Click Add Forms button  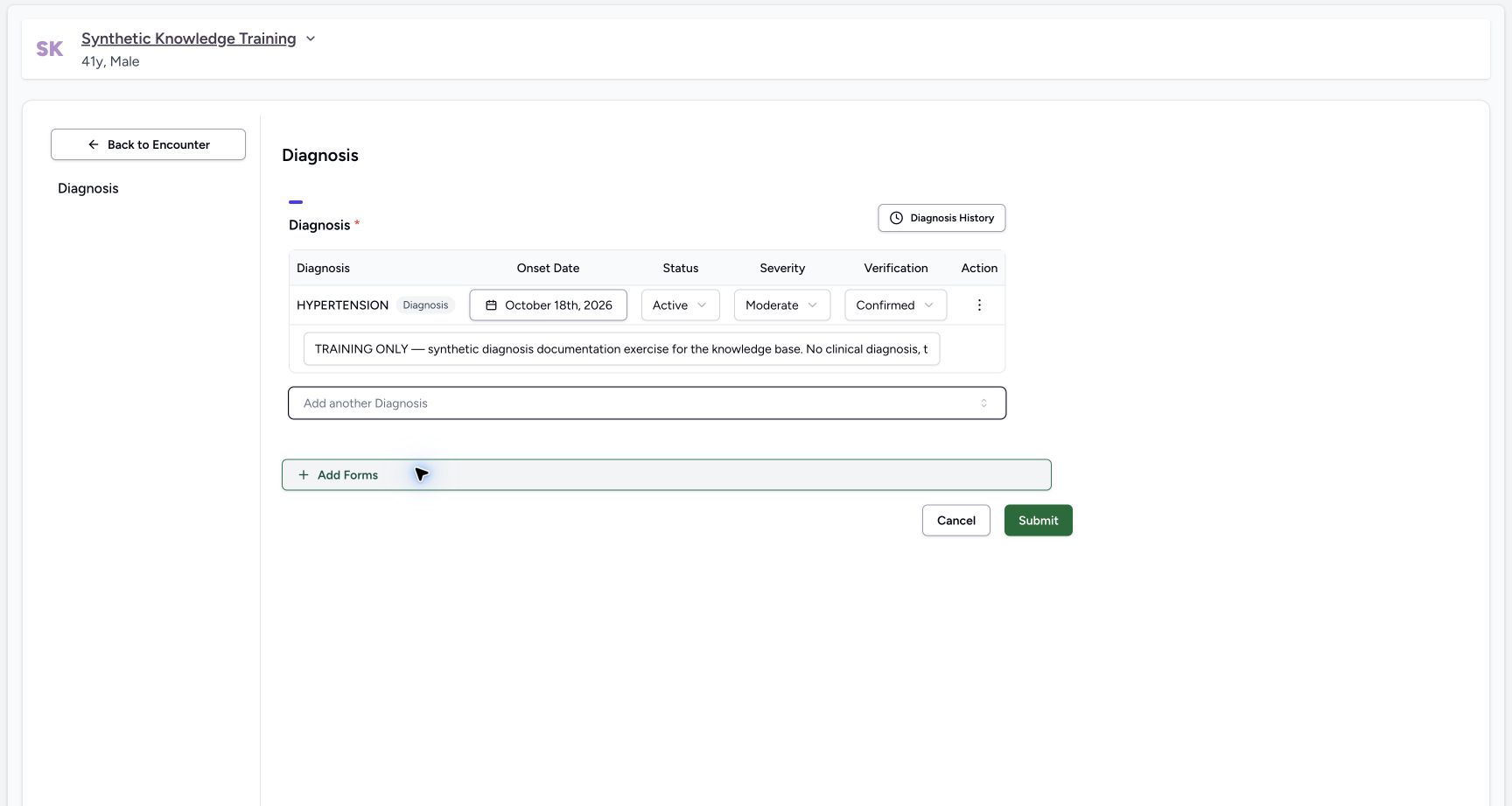pos(666,475)
